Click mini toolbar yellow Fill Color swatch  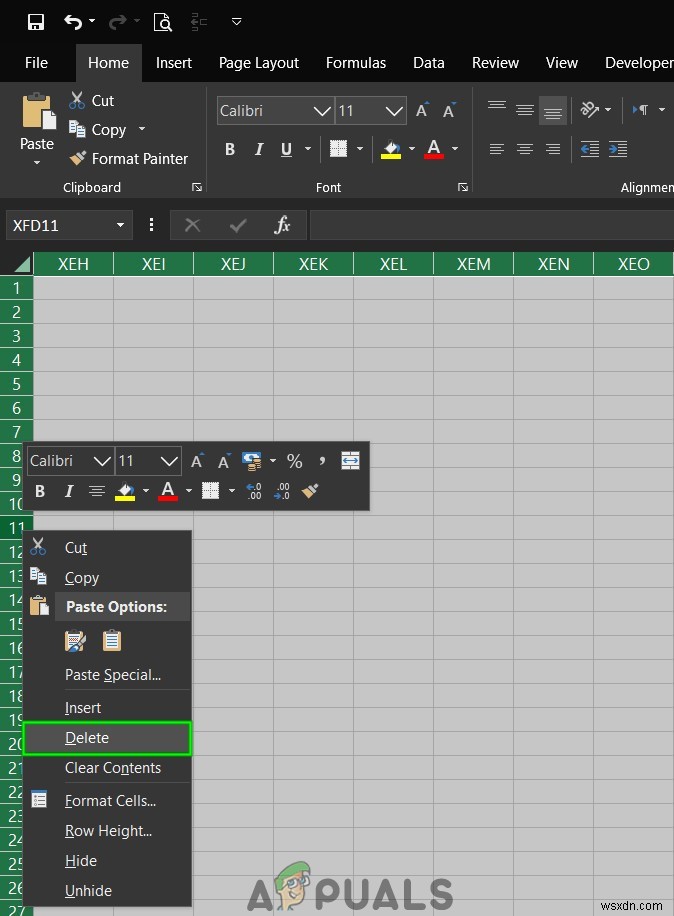click(125, 491)
